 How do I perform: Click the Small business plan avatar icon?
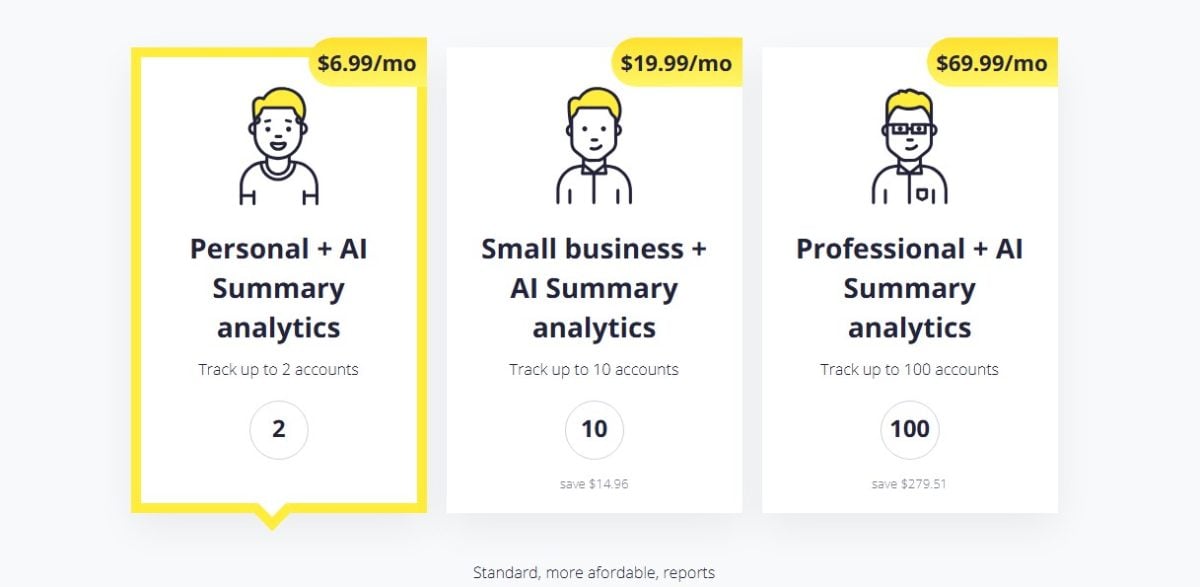tap(594, 146)
